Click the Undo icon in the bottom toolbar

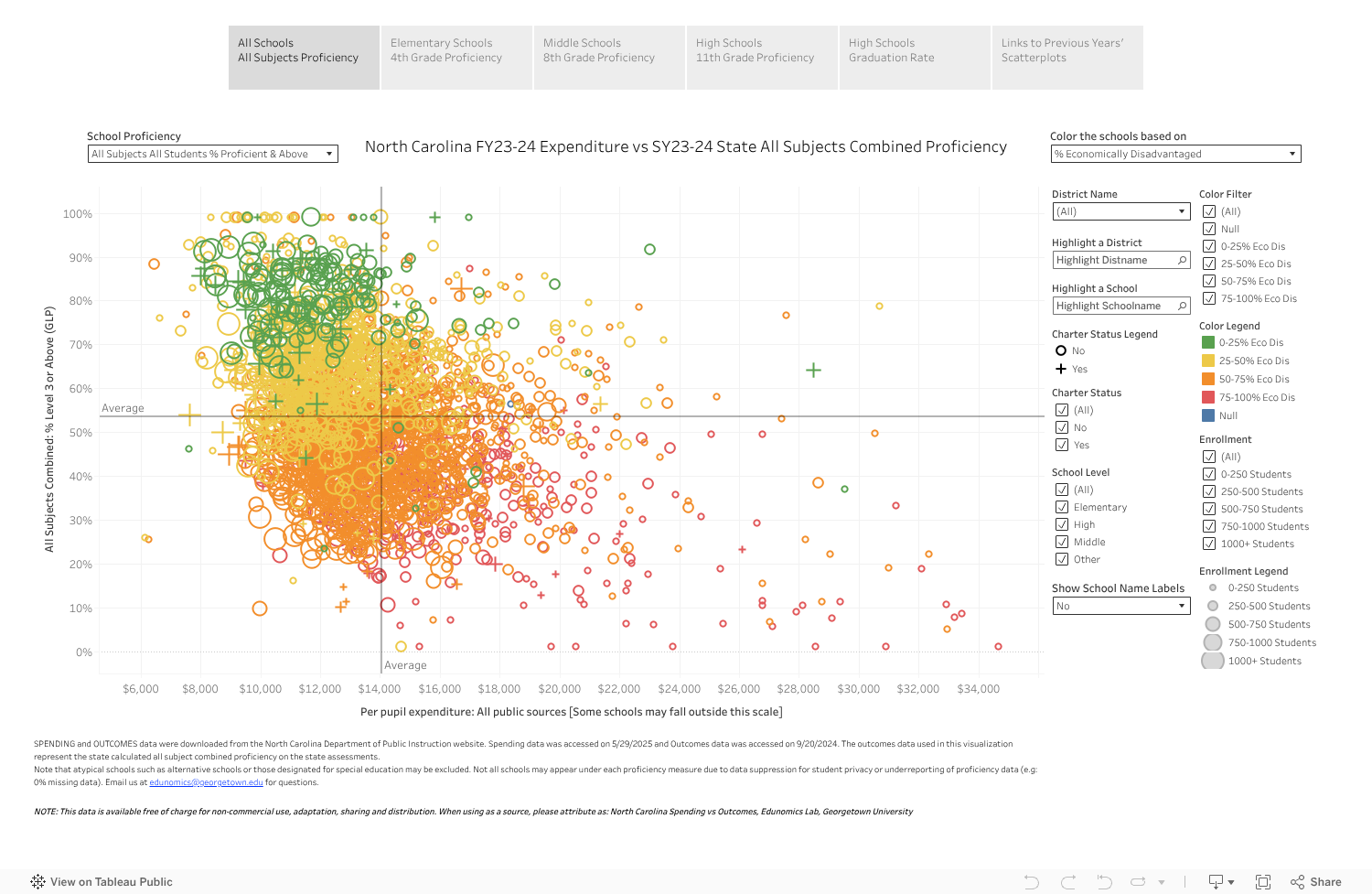tap(1031, 882)
